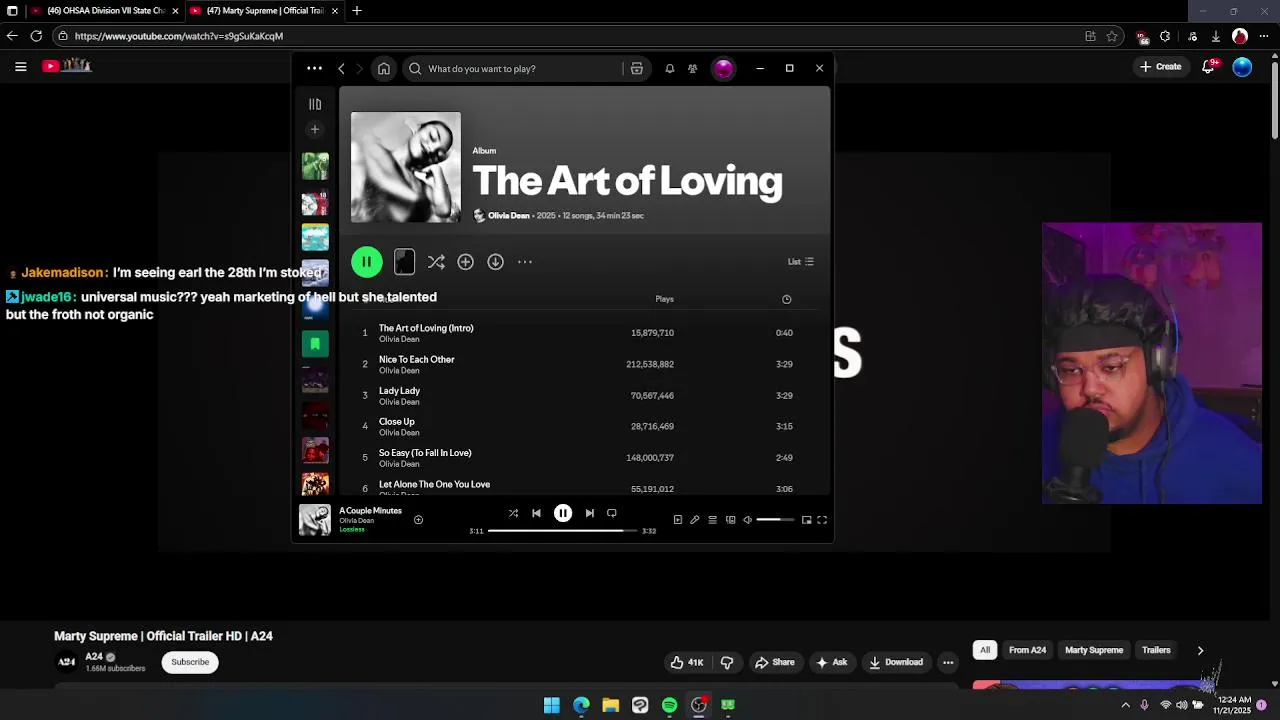This screenshot has height=720, width=1280.
Task: Switch to OHSAA Division VII tab
Action: tap(105, 11)
